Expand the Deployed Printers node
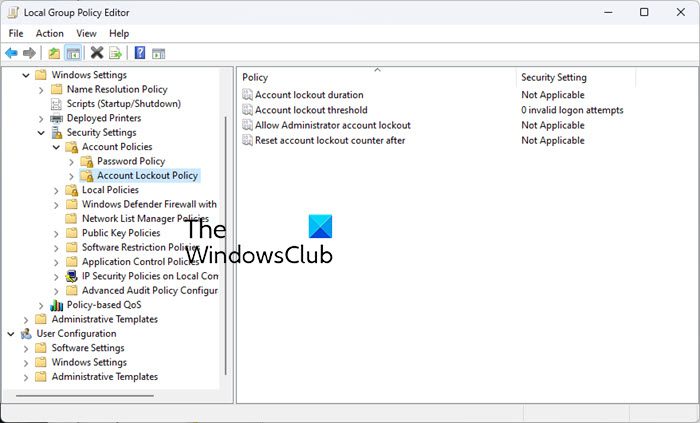 point(41,119)
